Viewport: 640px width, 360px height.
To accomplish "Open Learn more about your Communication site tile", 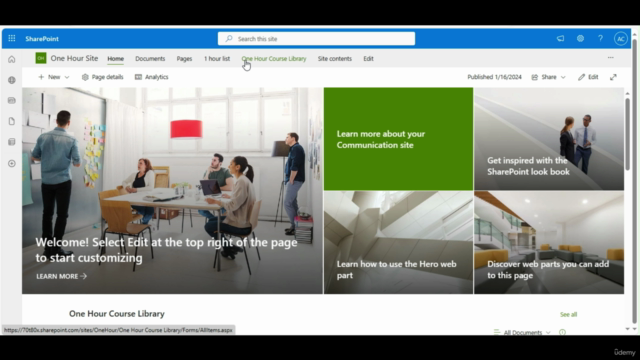I will 398,139.
